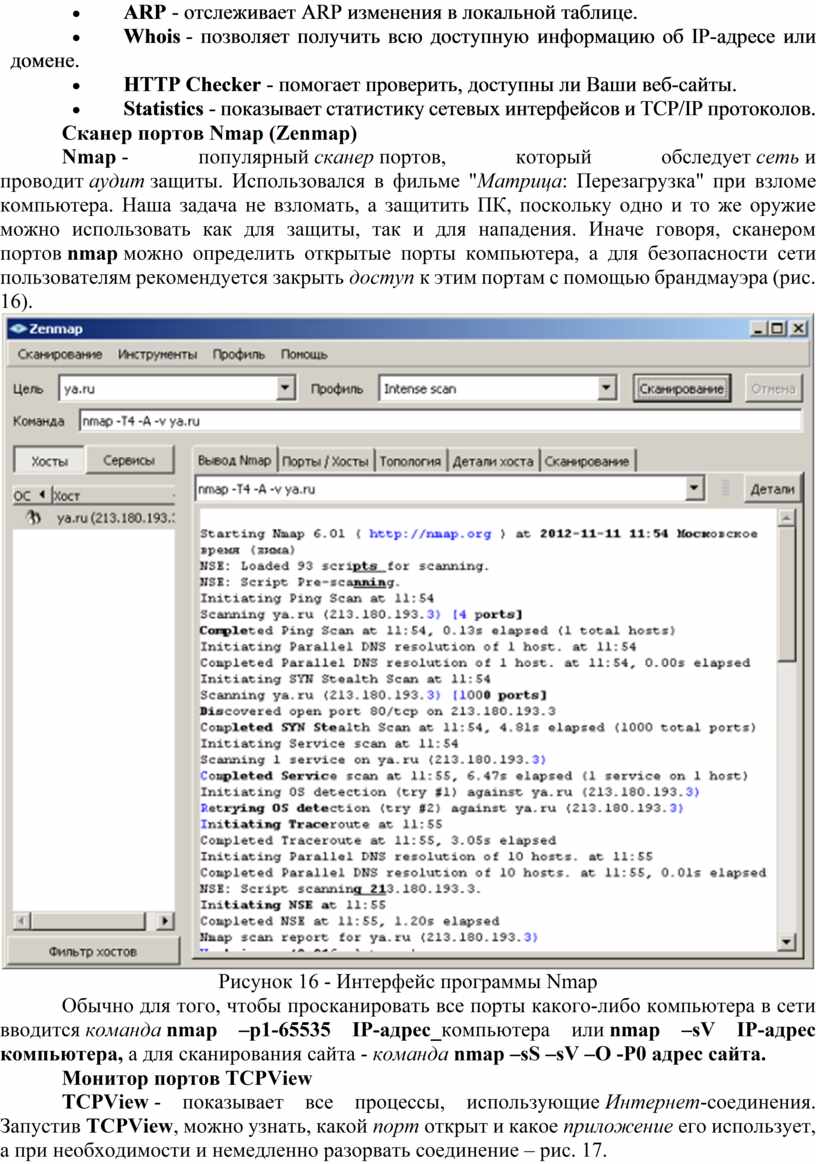Click the hosts list scroll-right arrow
This screenshot has width=816, height=1164.
click(x=166, y=921)
